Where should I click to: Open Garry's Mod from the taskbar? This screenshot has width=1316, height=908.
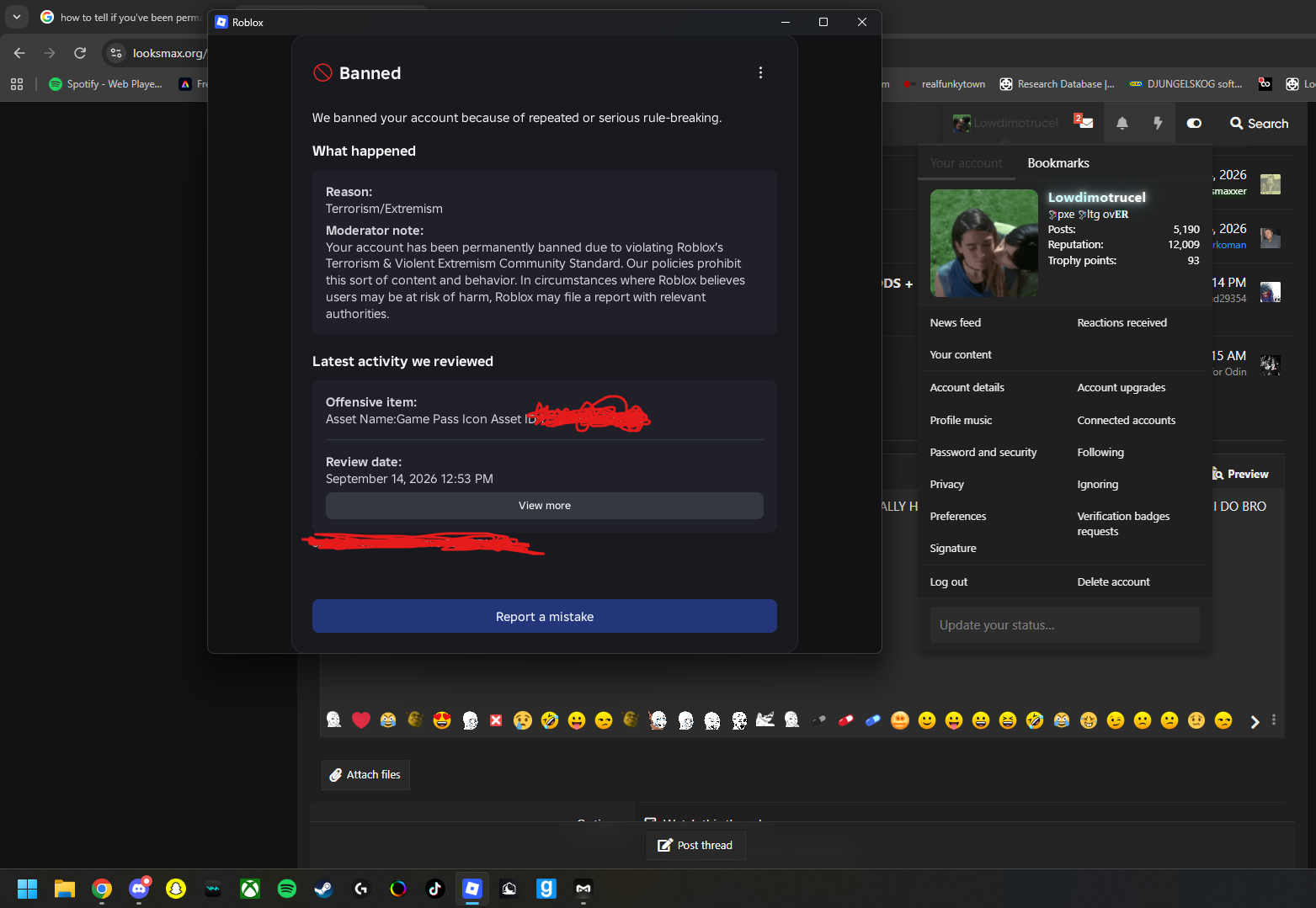(x=546, y=889)
